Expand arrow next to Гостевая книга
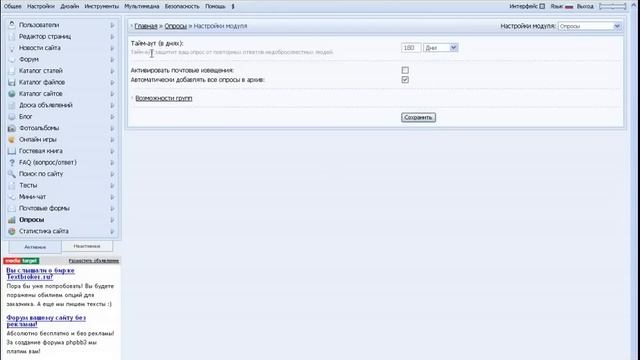The width and height of the screenshot is (640, 360). (112, 151)
